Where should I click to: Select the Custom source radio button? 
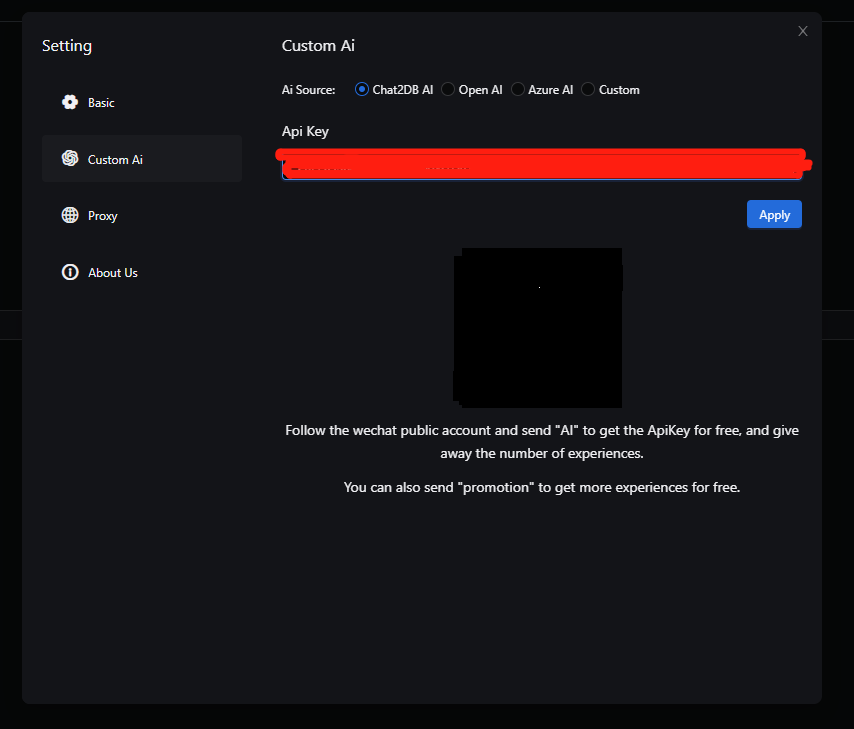coord(588,89)
